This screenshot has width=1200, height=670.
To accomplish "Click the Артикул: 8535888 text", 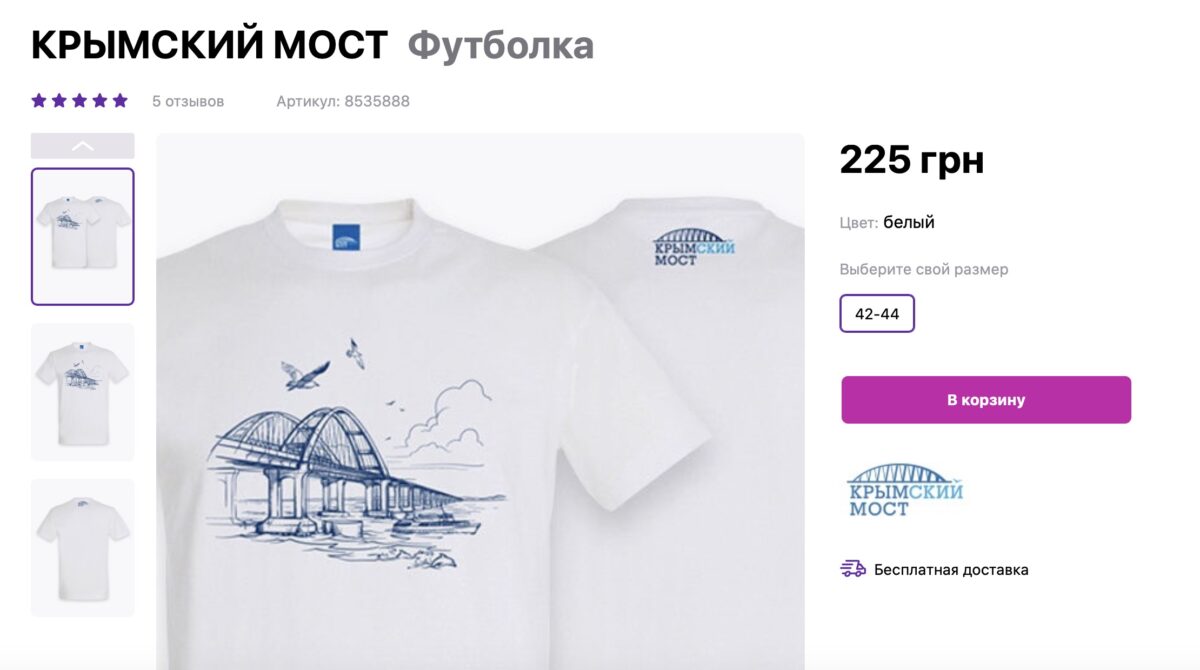I will (x=343, y=101).
